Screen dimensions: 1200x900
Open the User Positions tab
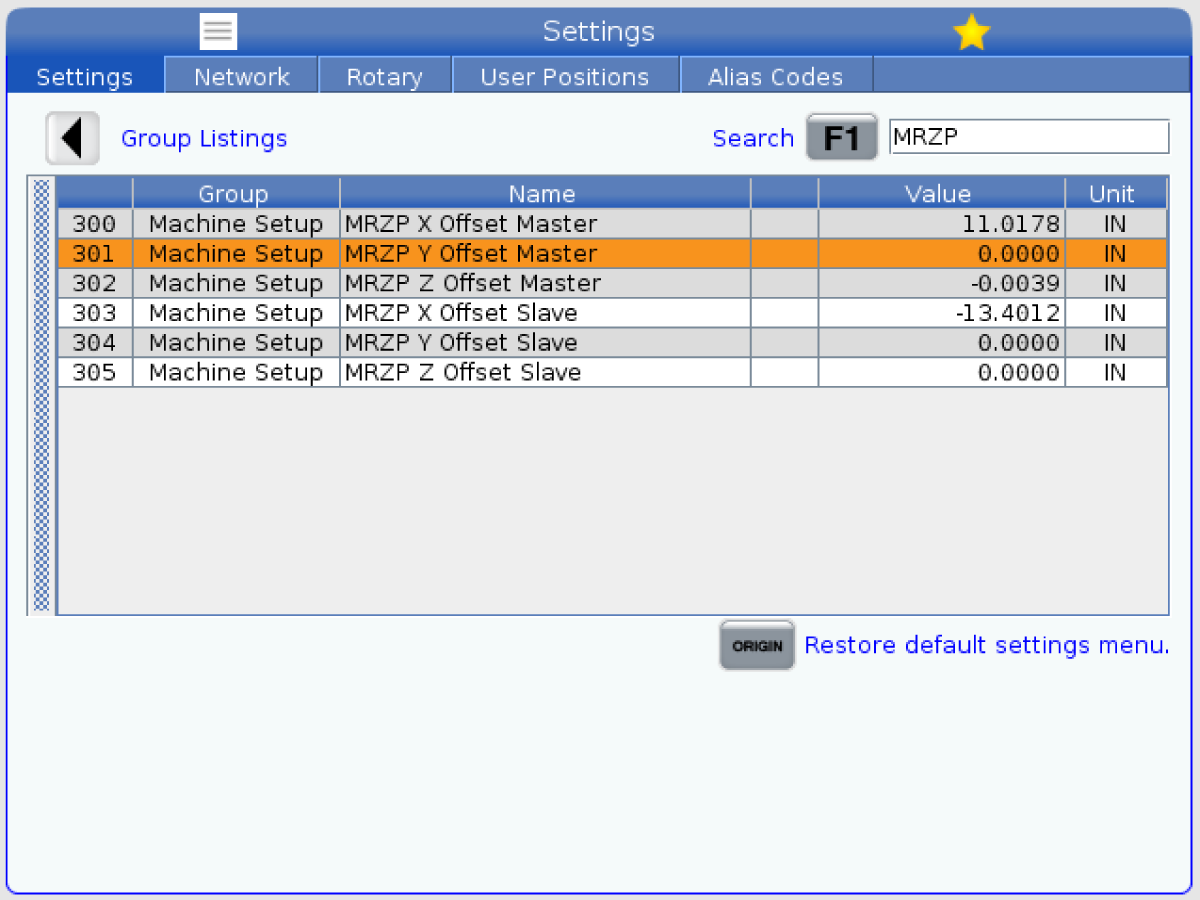pos(565,77)
